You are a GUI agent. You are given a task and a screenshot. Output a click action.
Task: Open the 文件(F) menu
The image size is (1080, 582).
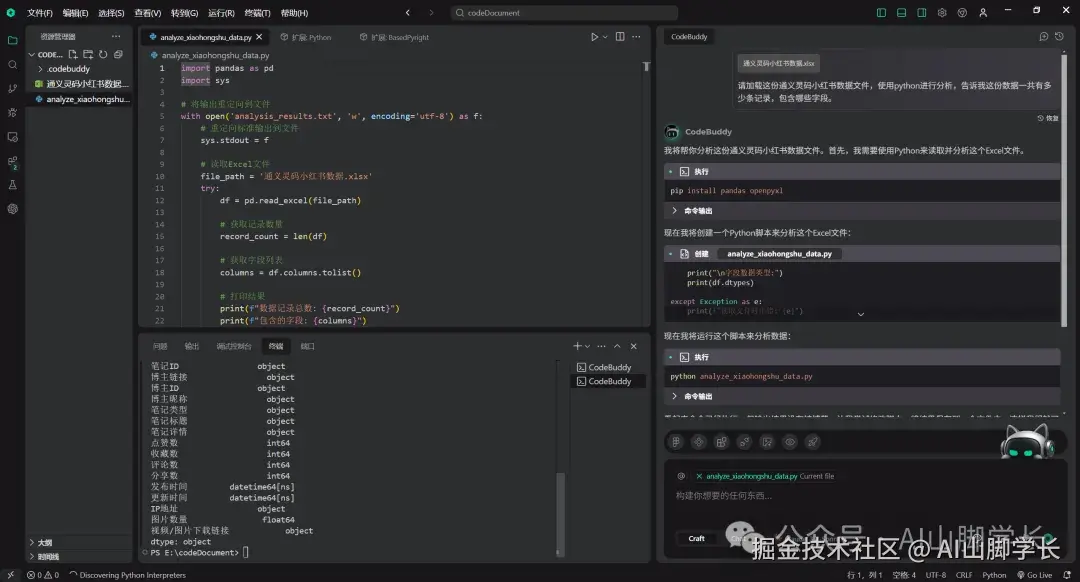39,13
